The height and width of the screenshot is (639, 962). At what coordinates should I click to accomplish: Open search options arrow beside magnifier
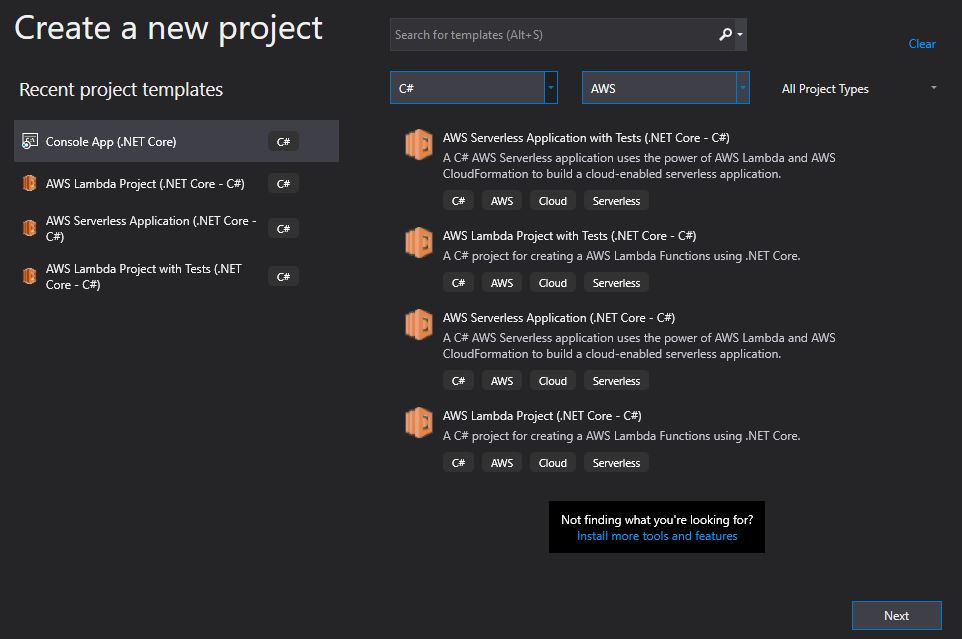[x=740, y=35]
